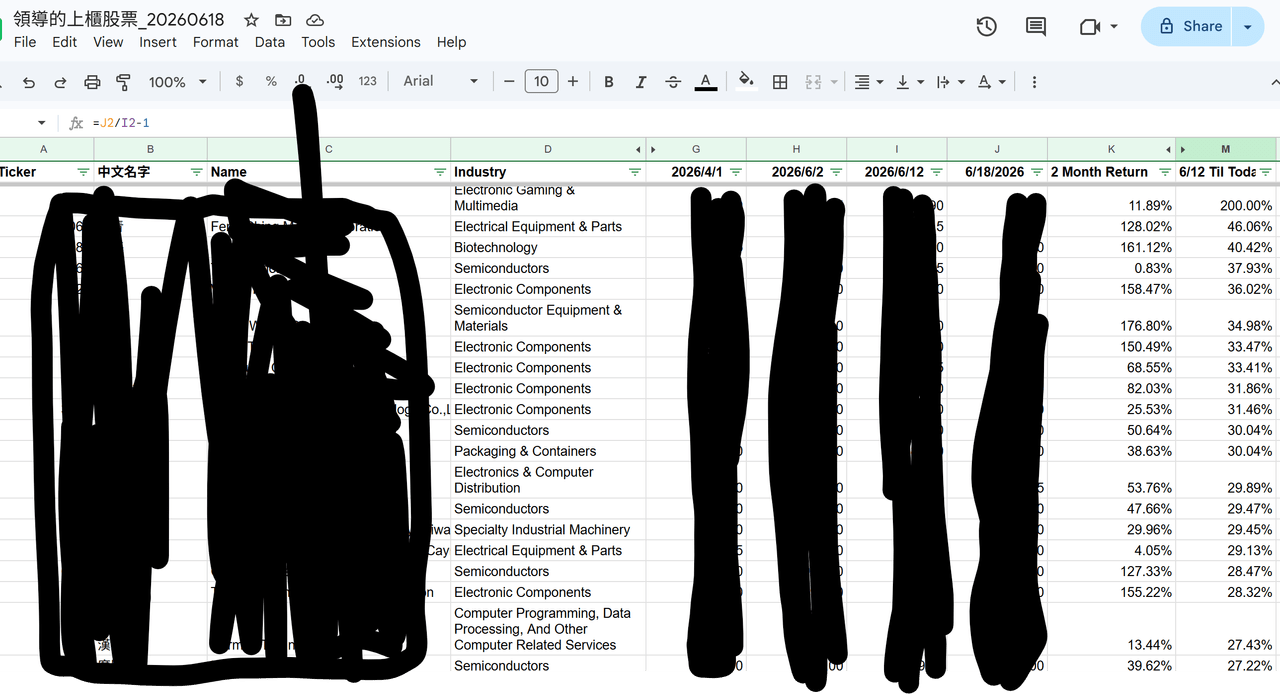Select the Biotechnology industry cell
Viewport: 1280px width, 694px height.
point(547,247)
